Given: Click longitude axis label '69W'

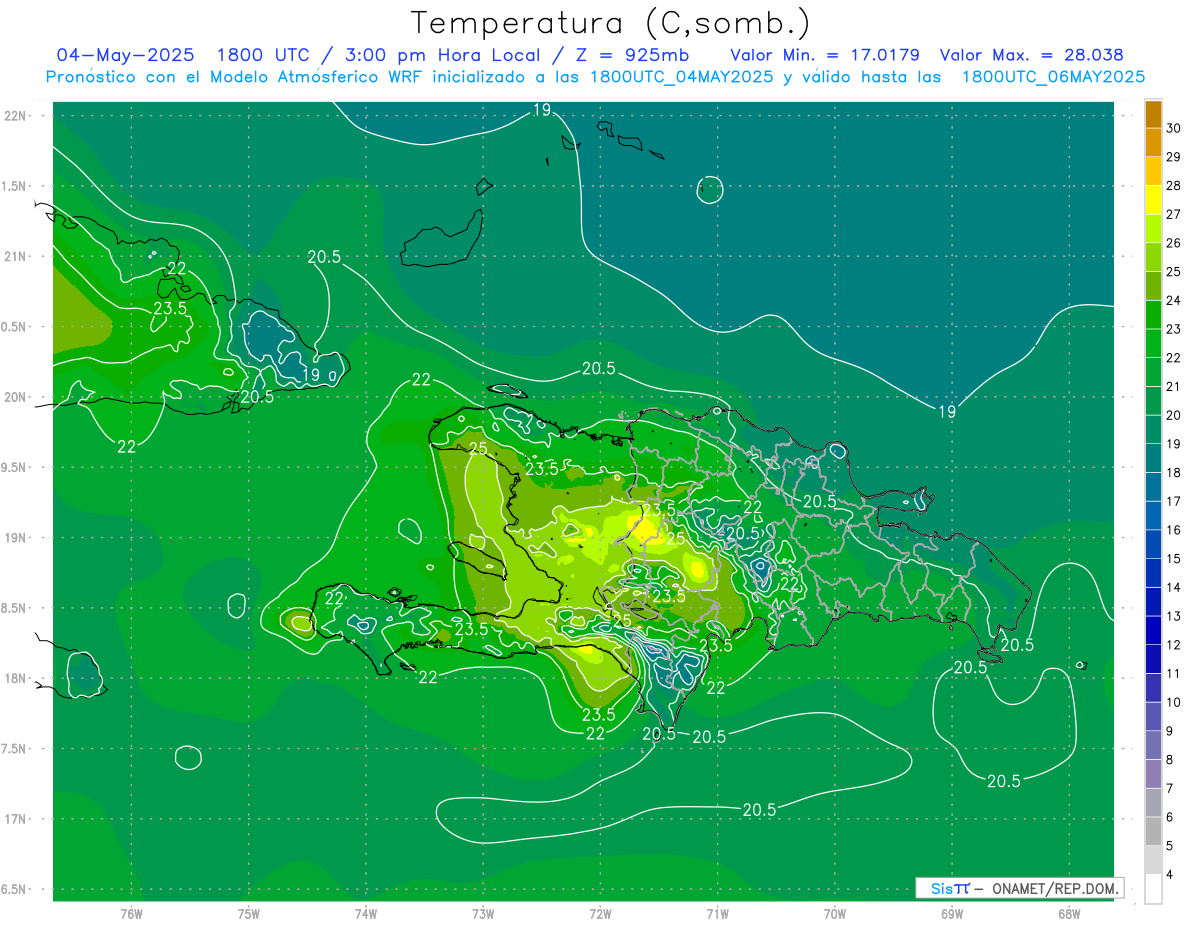Looking at the screenshot, I should (952, 914).
